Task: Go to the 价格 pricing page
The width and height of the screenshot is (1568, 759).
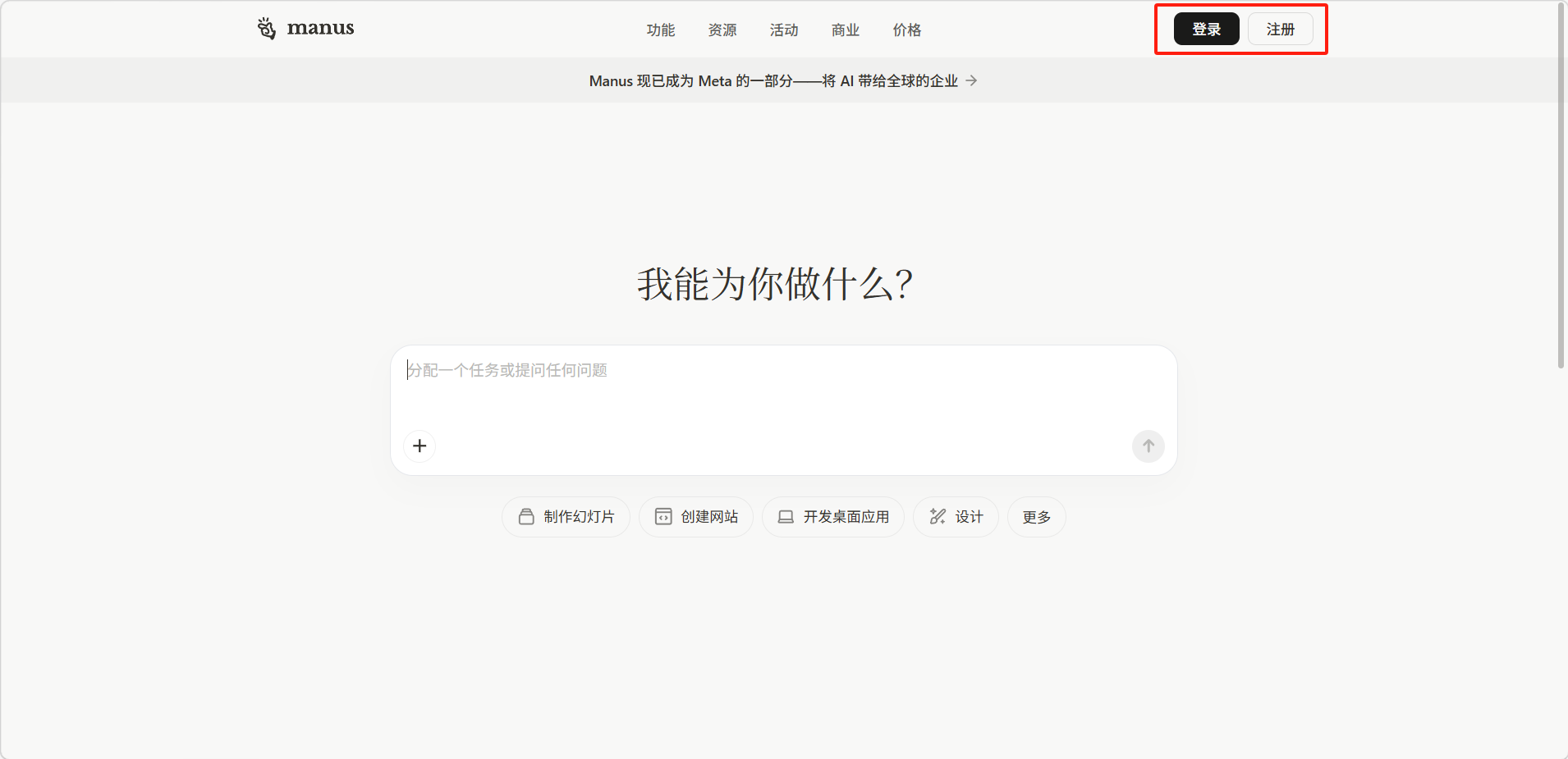Action: point(906,30)
